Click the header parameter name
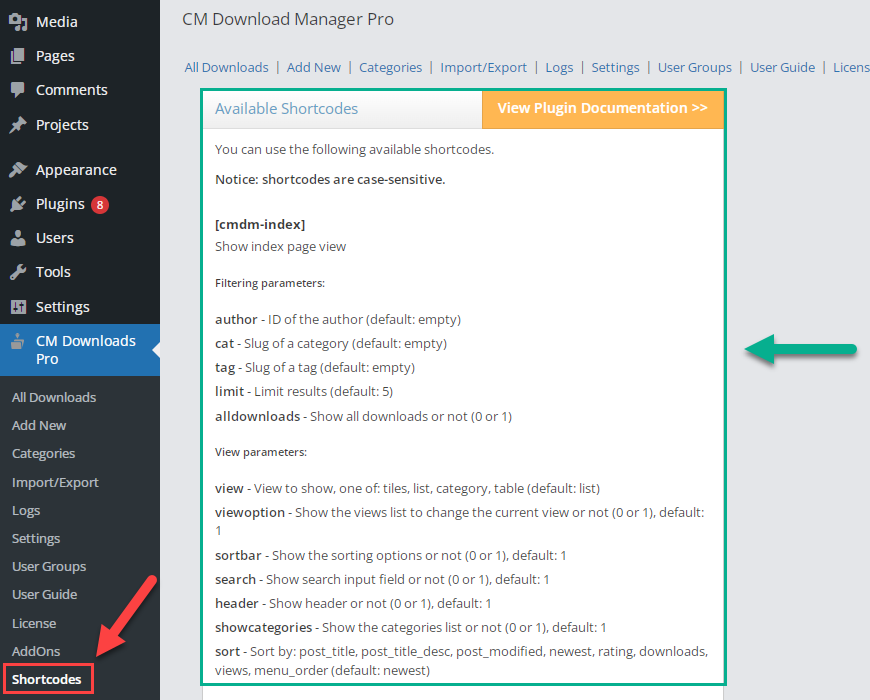 tap(237, 603)
